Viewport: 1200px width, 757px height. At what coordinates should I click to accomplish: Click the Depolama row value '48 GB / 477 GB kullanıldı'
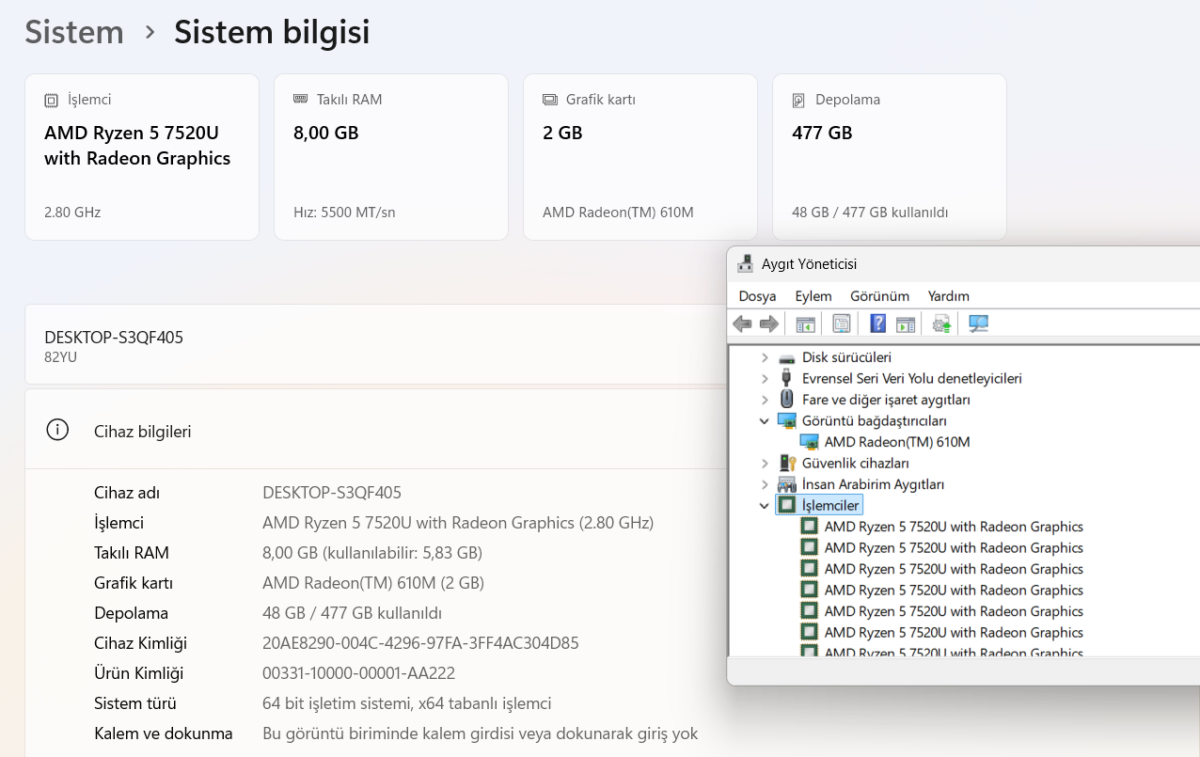[x=352, y=613]
